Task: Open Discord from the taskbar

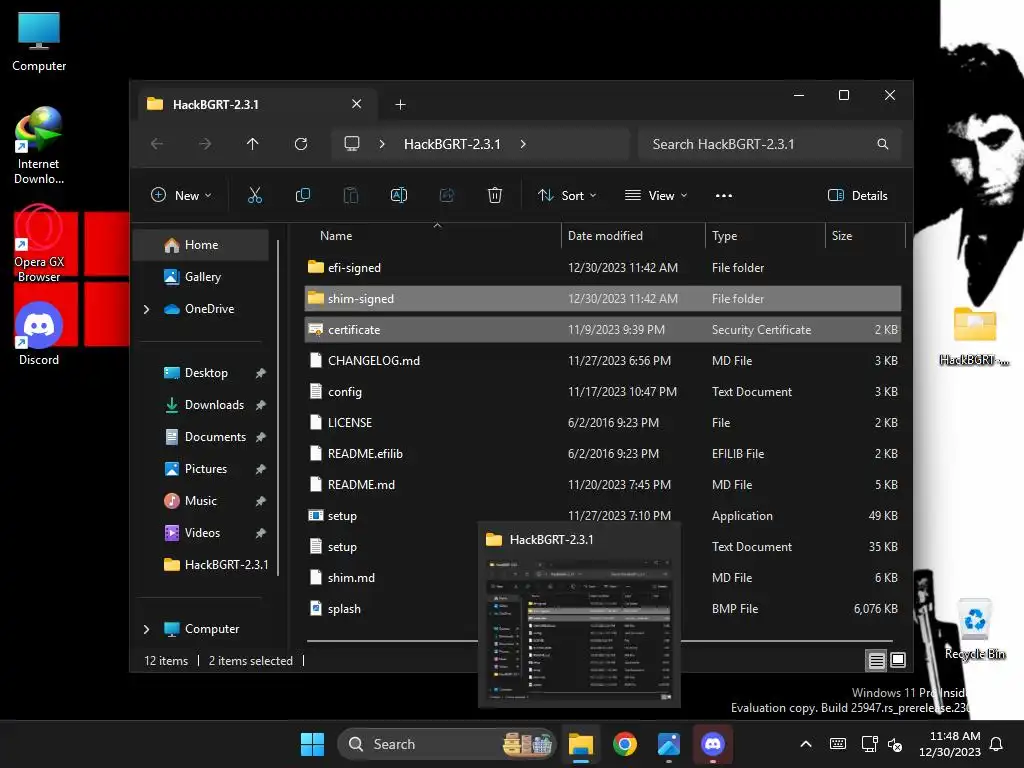Action: point(712,744)
